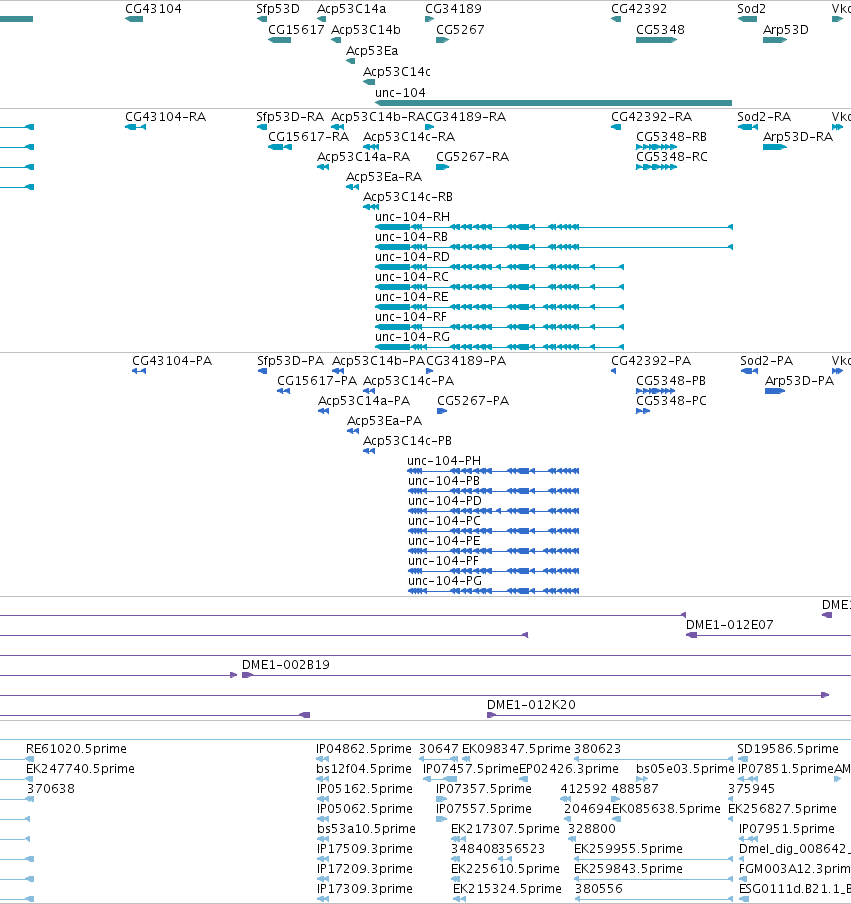Click the CG15617-RA transcript label
Screen dimensions: 851x904
[308, 137]
